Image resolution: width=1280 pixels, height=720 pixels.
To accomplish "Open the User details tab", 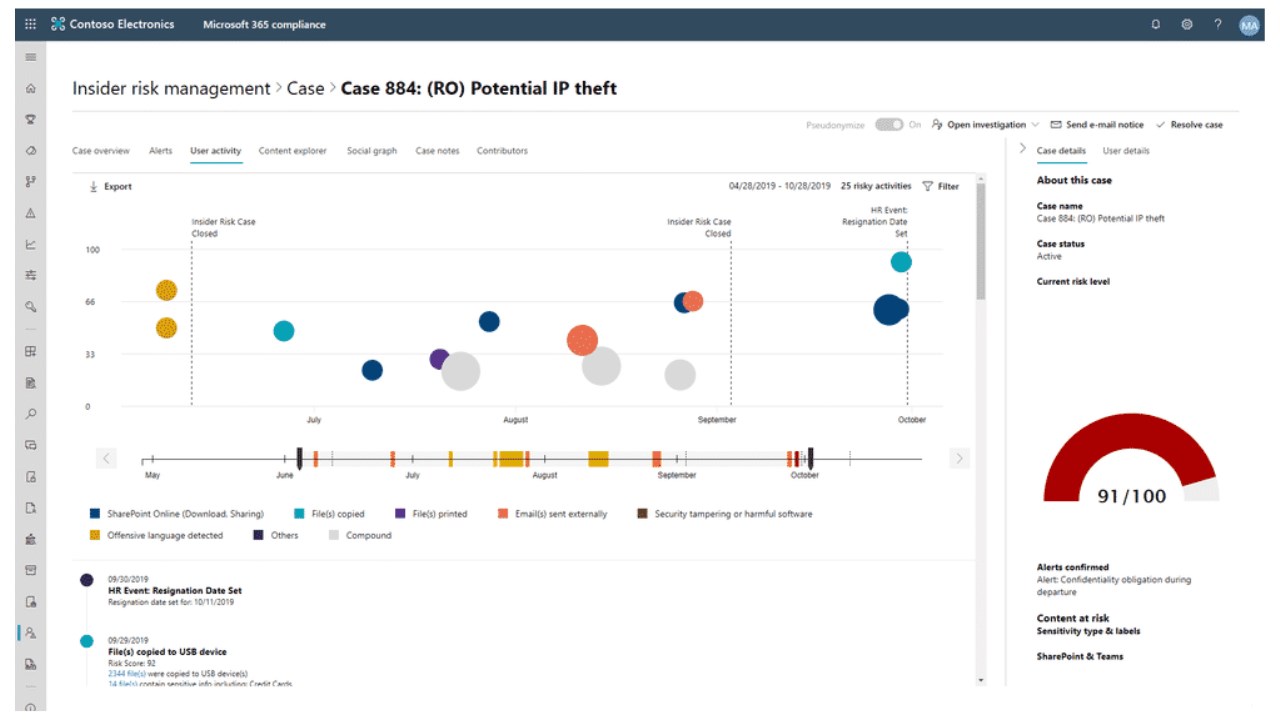I will (x=1126, y=151).
